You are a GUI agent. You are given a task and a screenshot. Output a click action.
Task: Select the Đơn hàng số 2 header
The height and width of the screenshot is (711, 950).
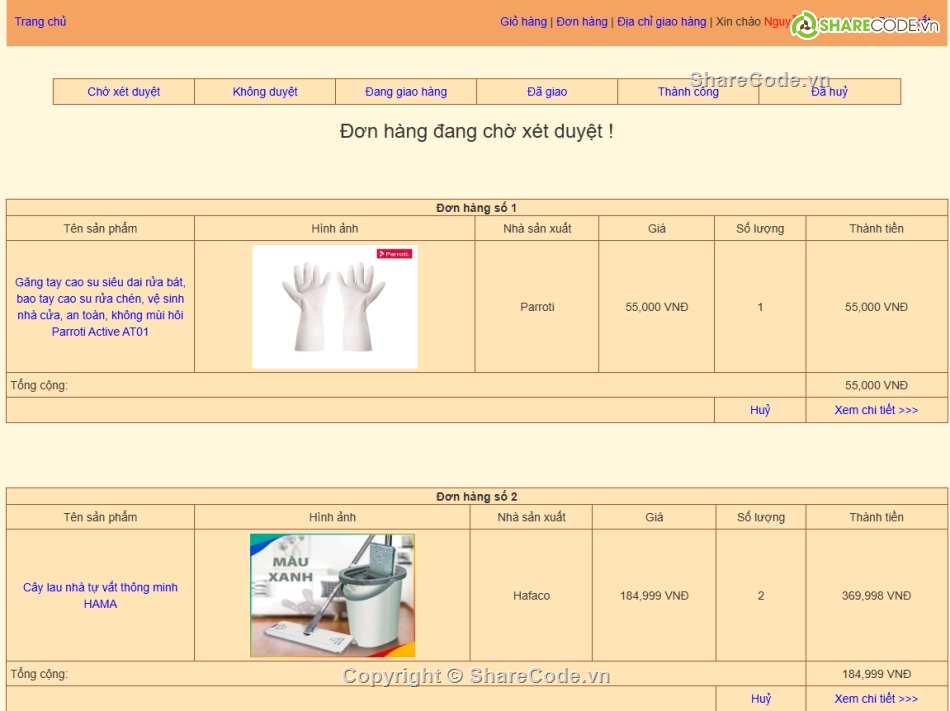476,497
